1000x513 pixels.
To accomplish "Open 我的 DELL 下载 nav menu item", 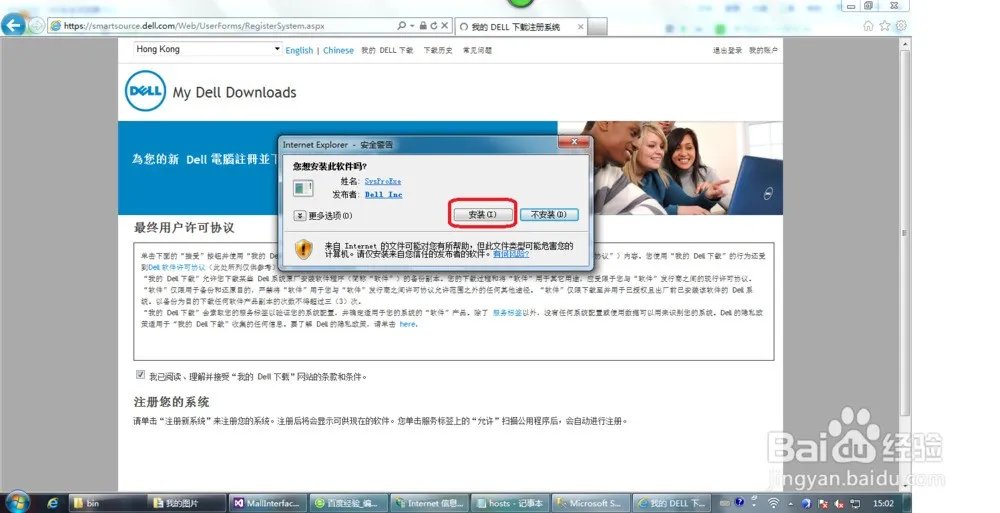I will pyautogui.click(x=386, y=50).
